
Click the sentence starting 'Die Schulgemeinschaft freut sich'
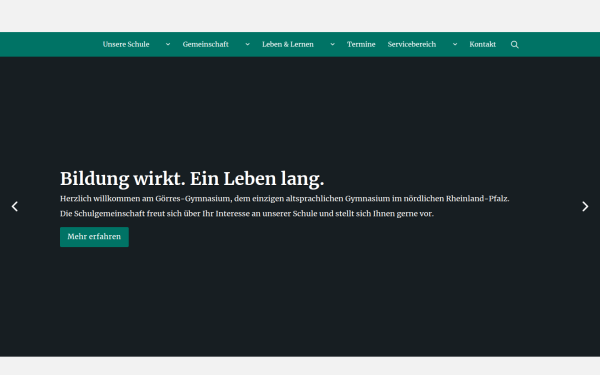[x=247, y=214]
